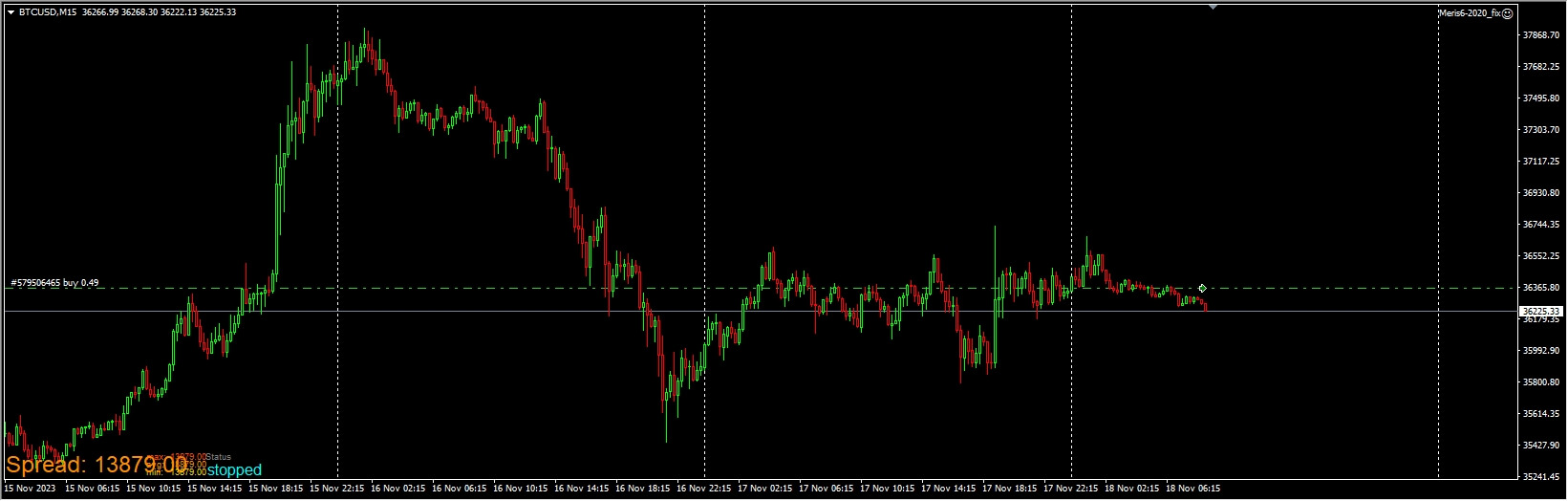Click time axis label 17 Nov 06:15
The height and width of the screenshot is (501, 1568).
click(827, 489)
